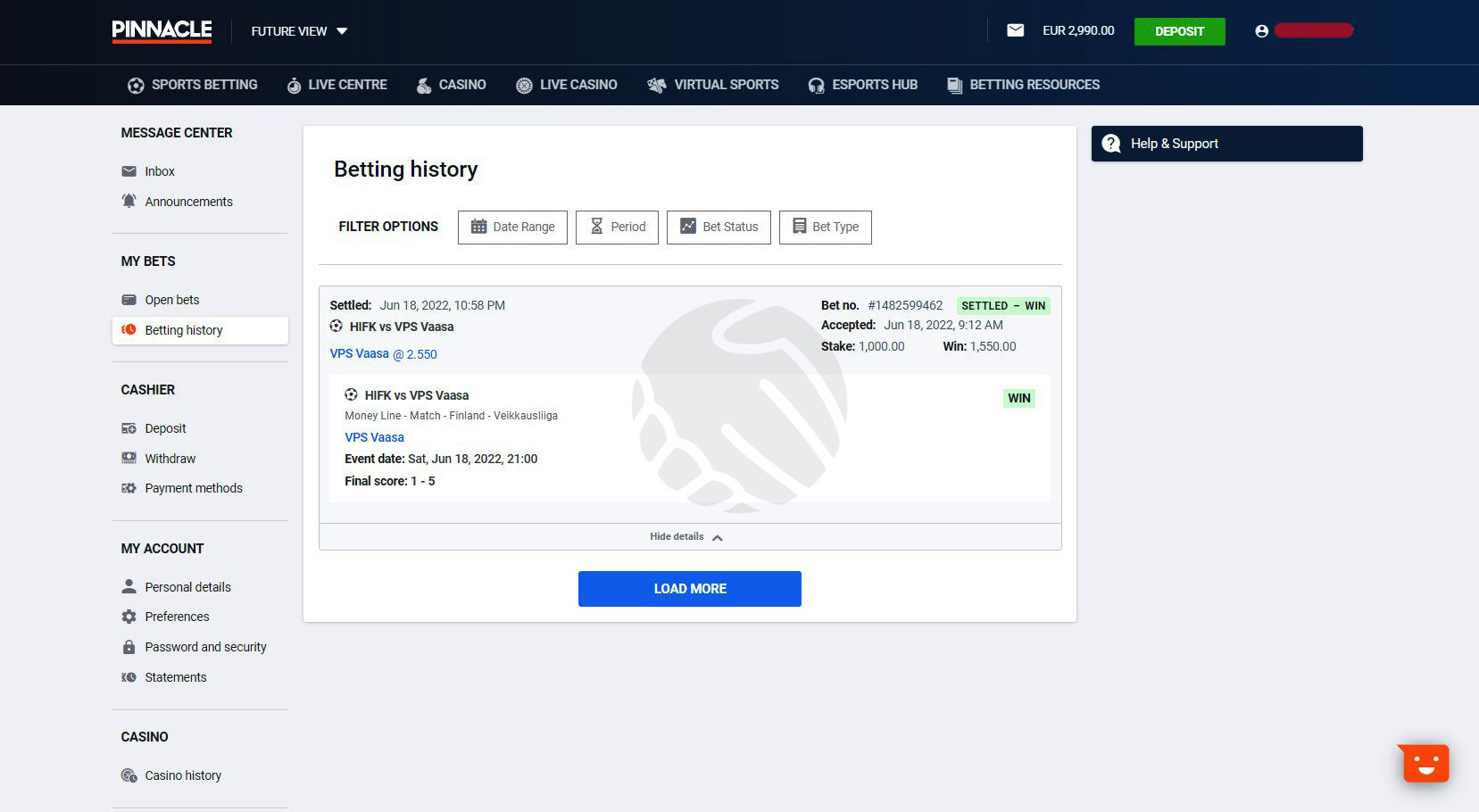Image resolution: width=1479 pixels, height=812 pixels.
Task: Click the Password and security lock icon
Action: click(129, 647)
